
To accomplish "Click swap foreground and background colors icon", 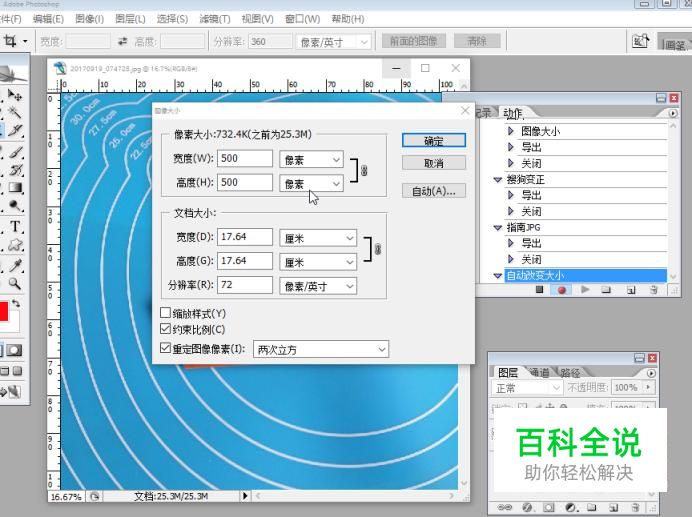I will pos(16,303).
